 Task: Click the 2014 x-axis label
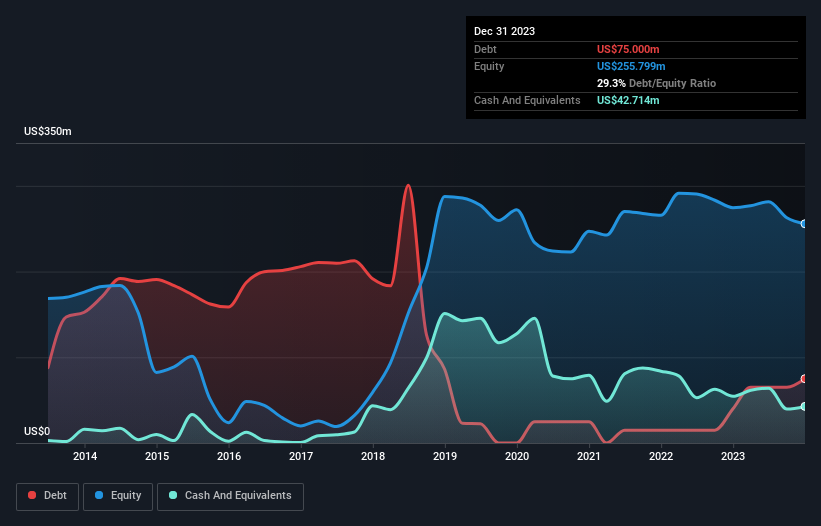(85, 456)
